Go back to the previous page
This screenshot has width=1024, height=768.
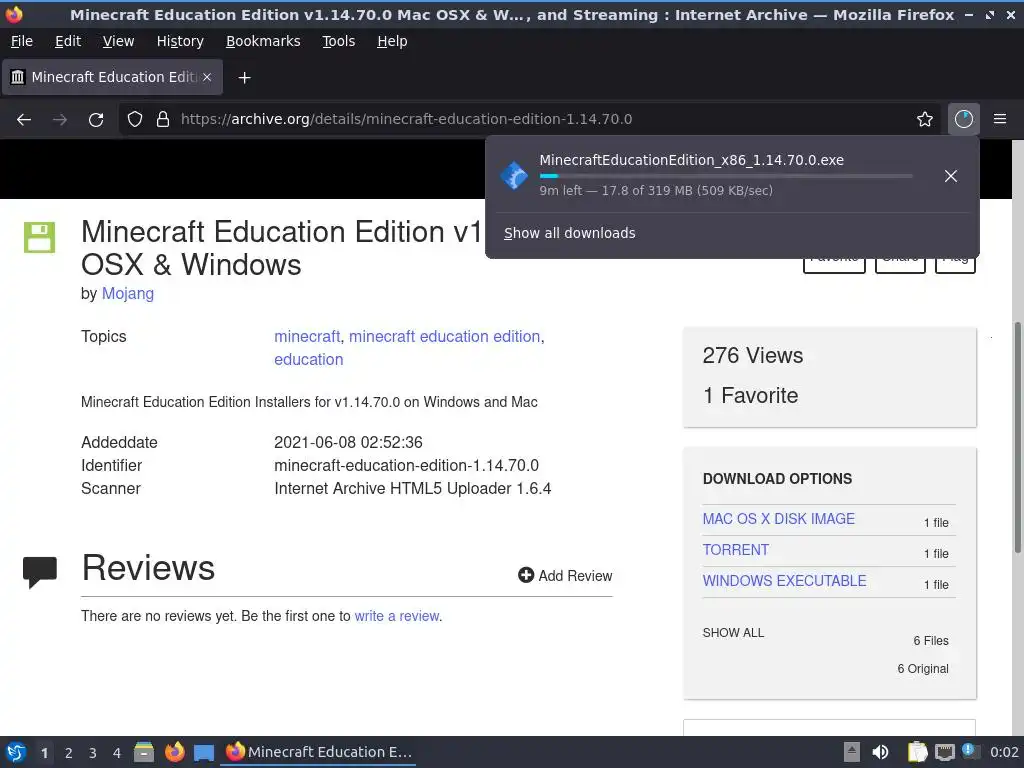point(24,119)
